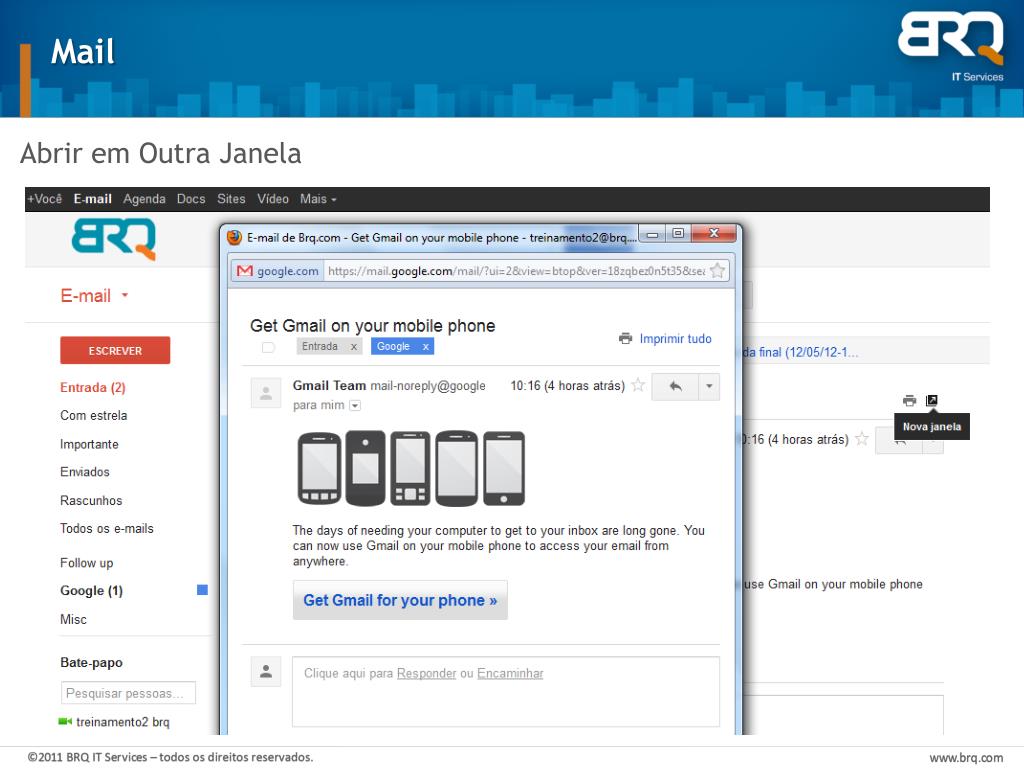This screenshot has height=768, width=1024.
Task: Remove the Entrada label with its x
Action: [x=354, y=347]
